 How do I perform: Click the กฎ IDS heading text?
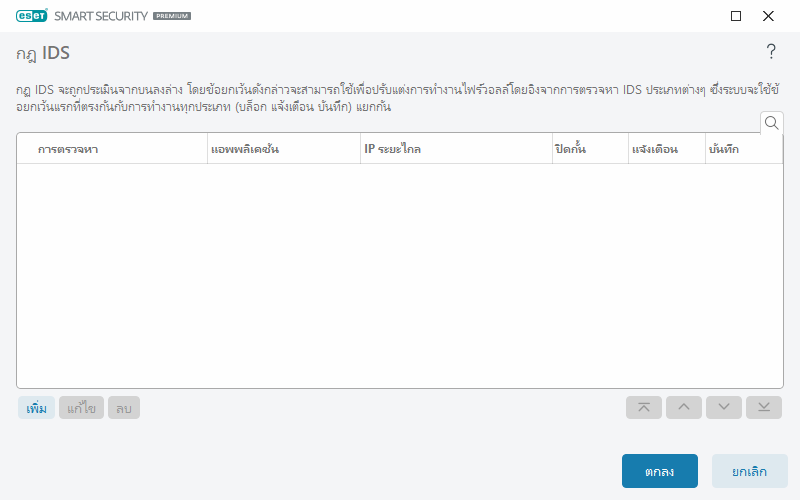(x=43, y=53)
